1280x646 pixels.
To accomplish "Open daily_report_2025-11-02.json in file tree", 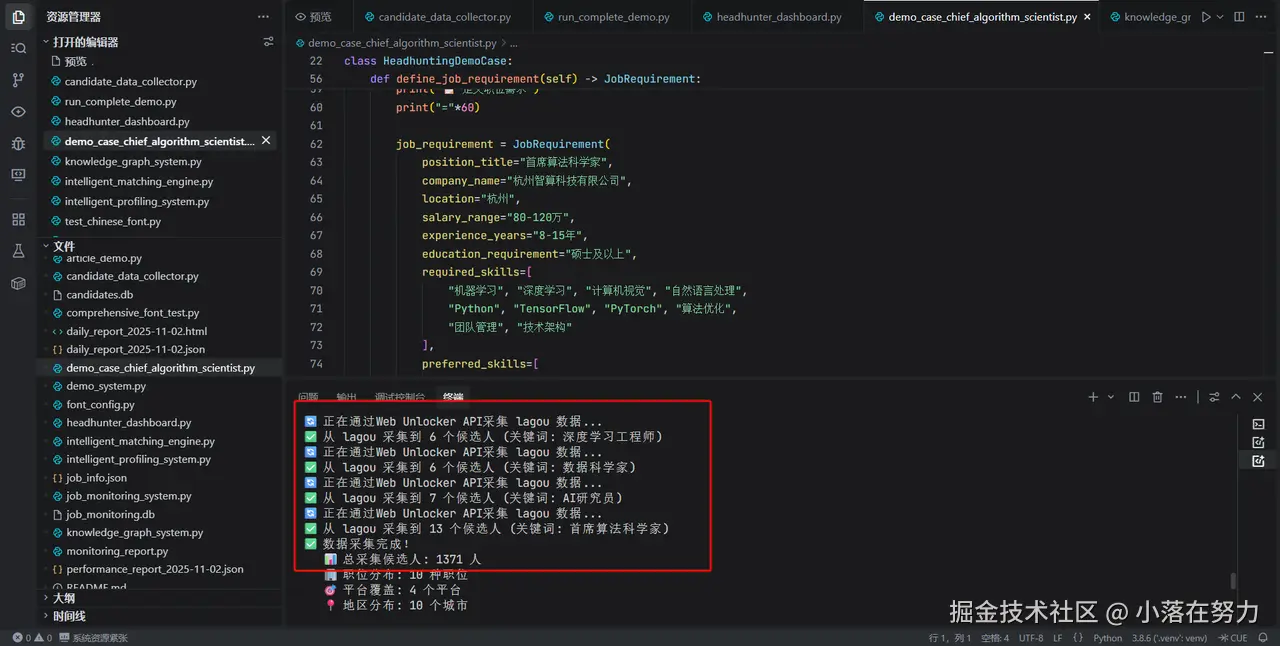I will 136,349.
